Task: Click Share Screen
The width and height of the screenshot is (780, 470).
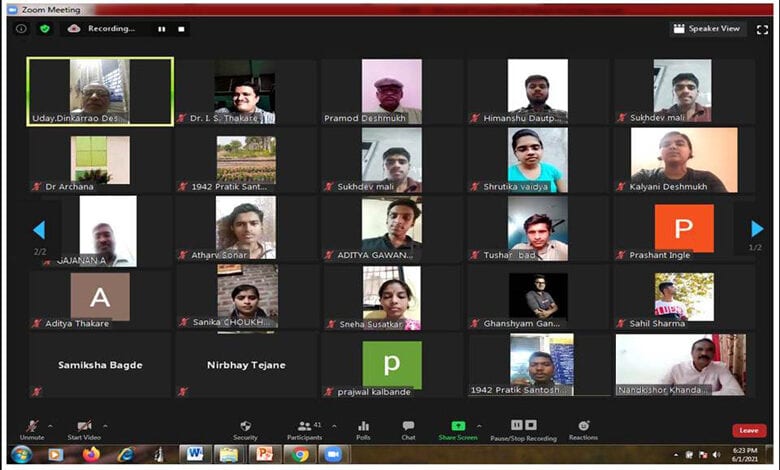Action: (458, 430)
